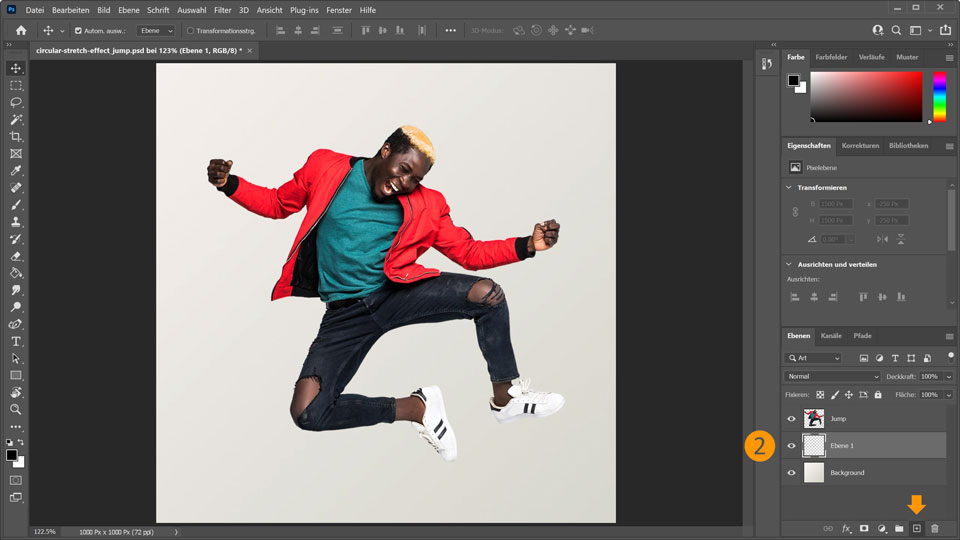960x540 pixels.
Task: Enable the Autom. ausw. checkbox
Action: pyautogui.click(x=78, y=31)
